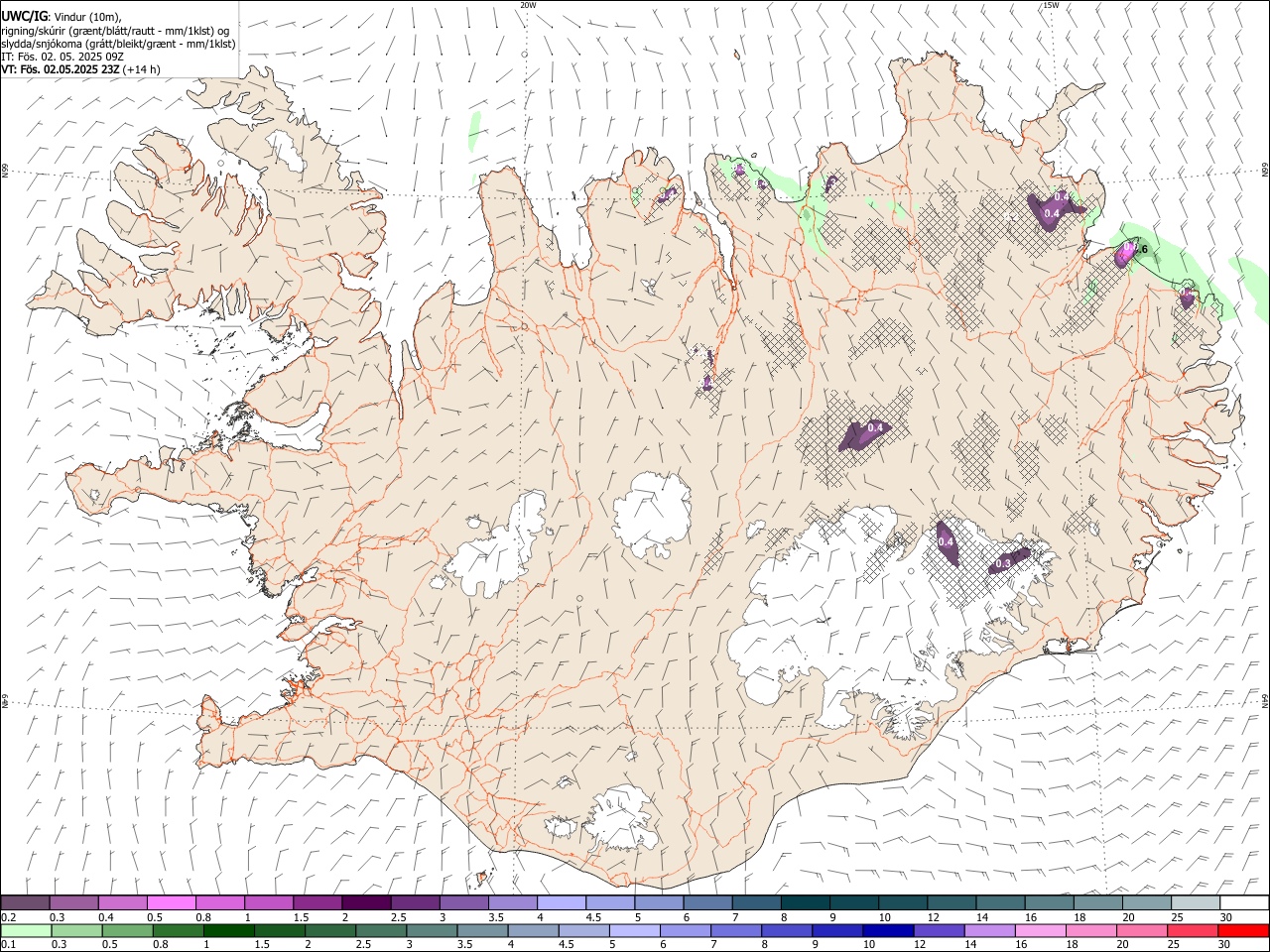The width and height of the screenshot is (1270, 952).
Task: Pick the light grey swatch at 25 in upper legend
Action: [x=1195, y=903]
